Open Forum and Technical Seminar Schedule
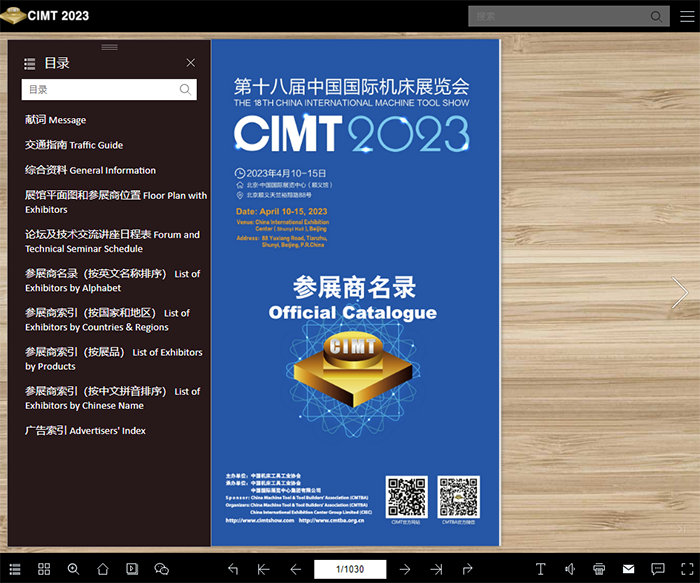Image resolution: width=700 pixels, height=583 pixels. click(x=112, y=242)
